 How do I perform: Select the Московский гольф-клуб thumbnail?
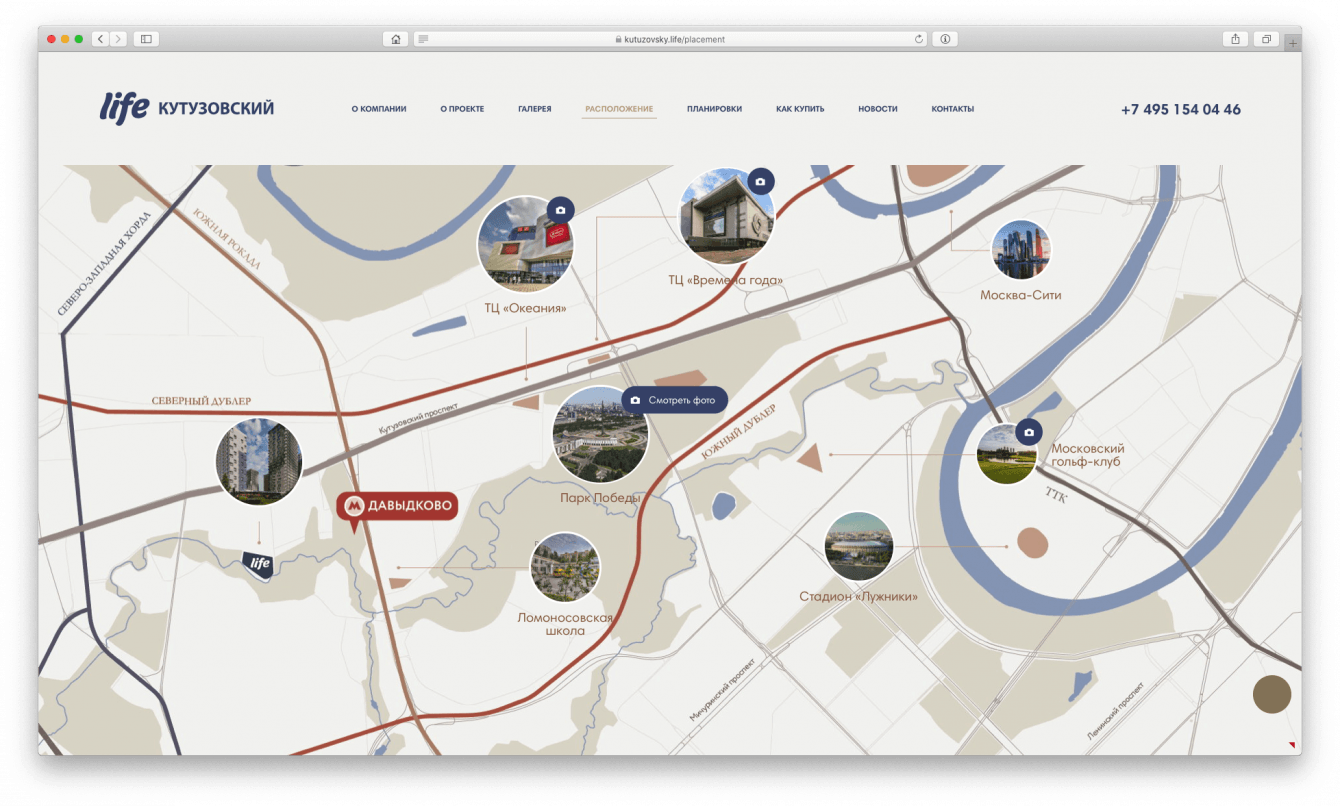pos(1006,455)
